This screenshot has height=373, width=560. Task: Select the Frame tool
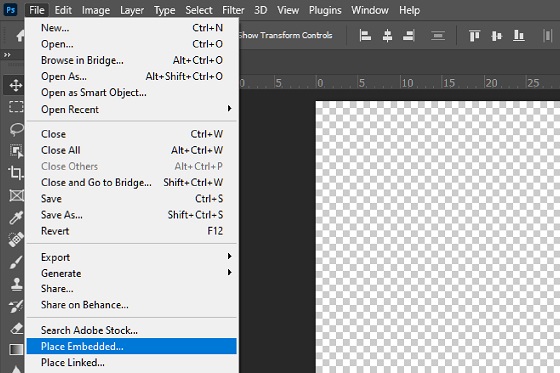pos(16,195)
